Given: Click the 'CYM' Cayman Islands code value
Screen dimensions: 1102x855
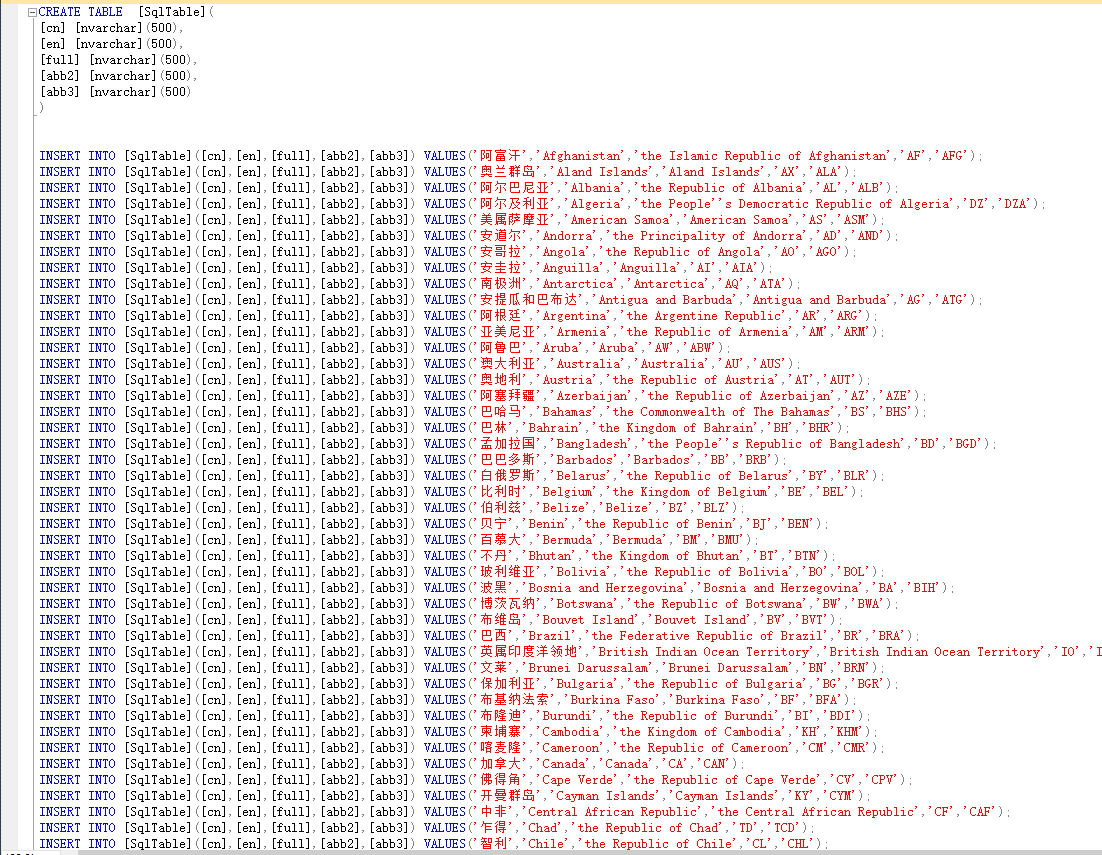Looking at the screenshot, I should point(840,797).
